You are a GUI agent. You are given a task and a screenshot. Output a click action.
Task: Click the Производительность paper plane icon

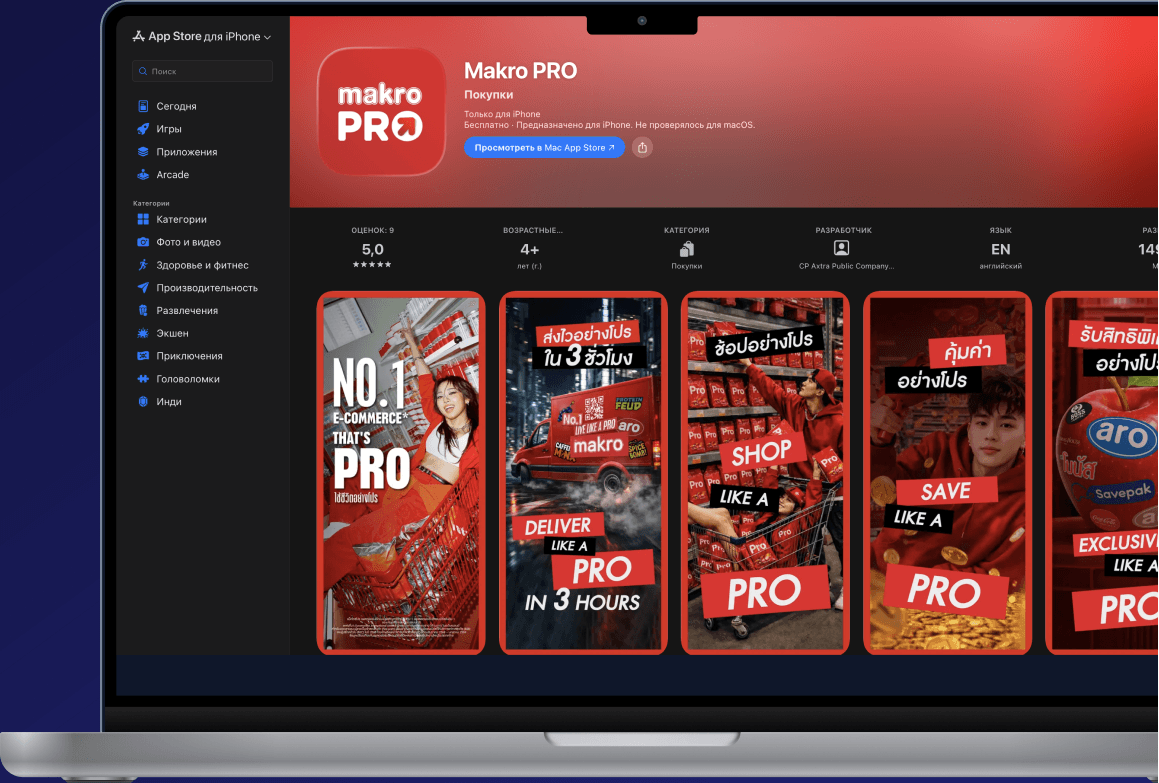(143, 288)
